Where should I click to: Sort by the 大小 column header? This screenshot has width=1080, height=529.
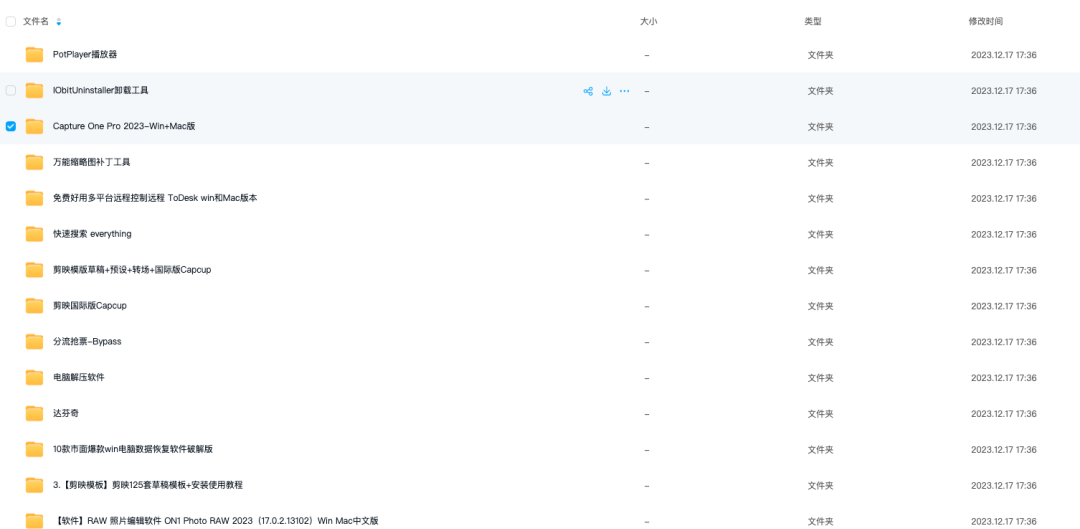click(649, 21)
